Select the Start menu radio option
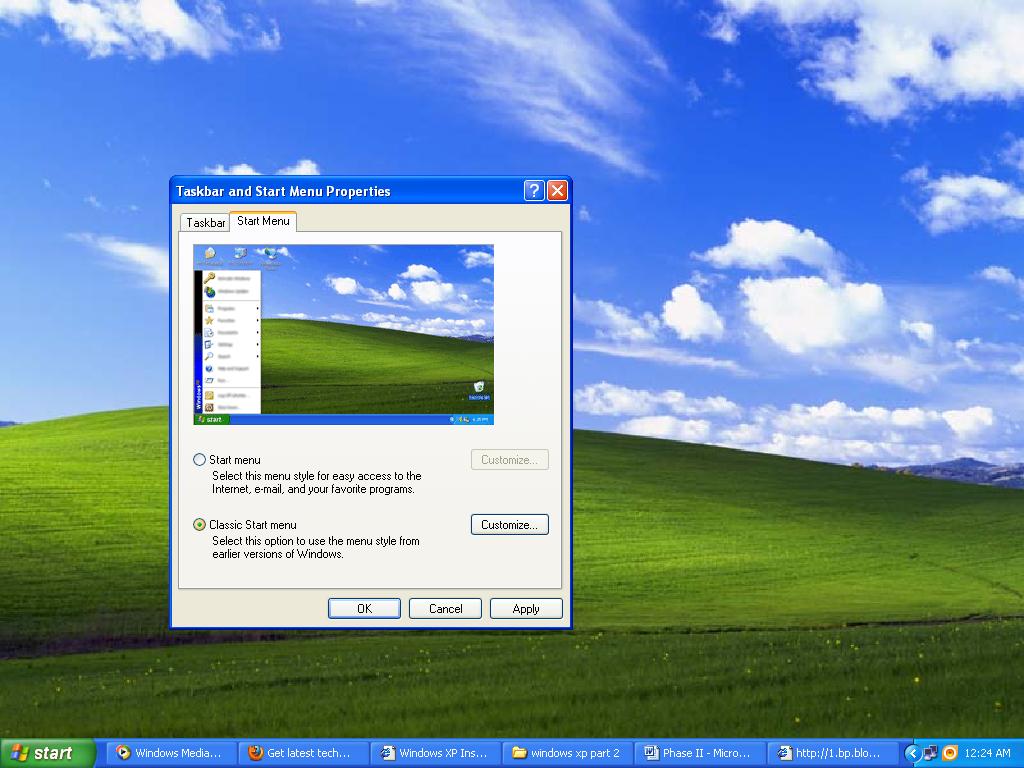1024x768 pixels. click(x=200, y=460)
